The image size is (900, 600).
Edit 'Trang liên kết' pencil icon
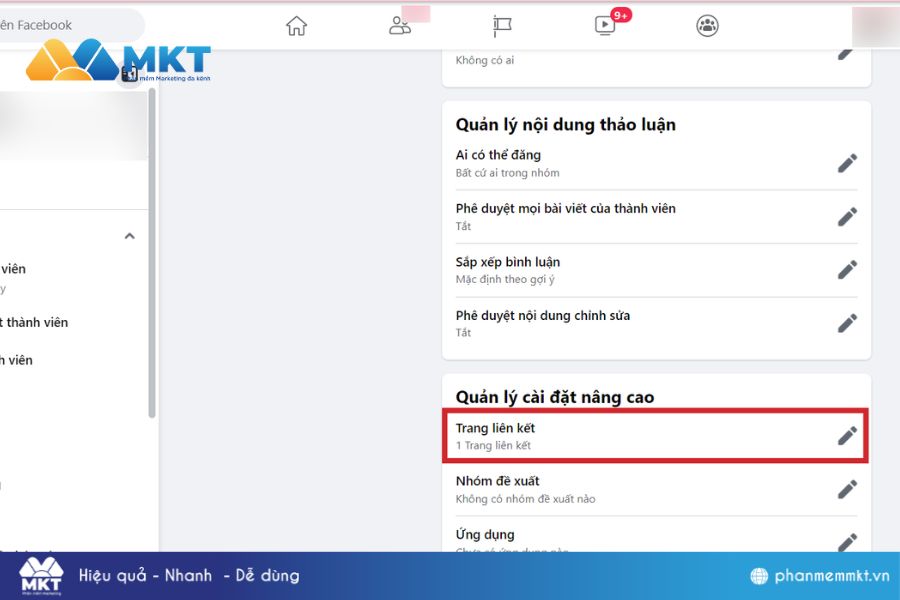(x=847, y=436)
